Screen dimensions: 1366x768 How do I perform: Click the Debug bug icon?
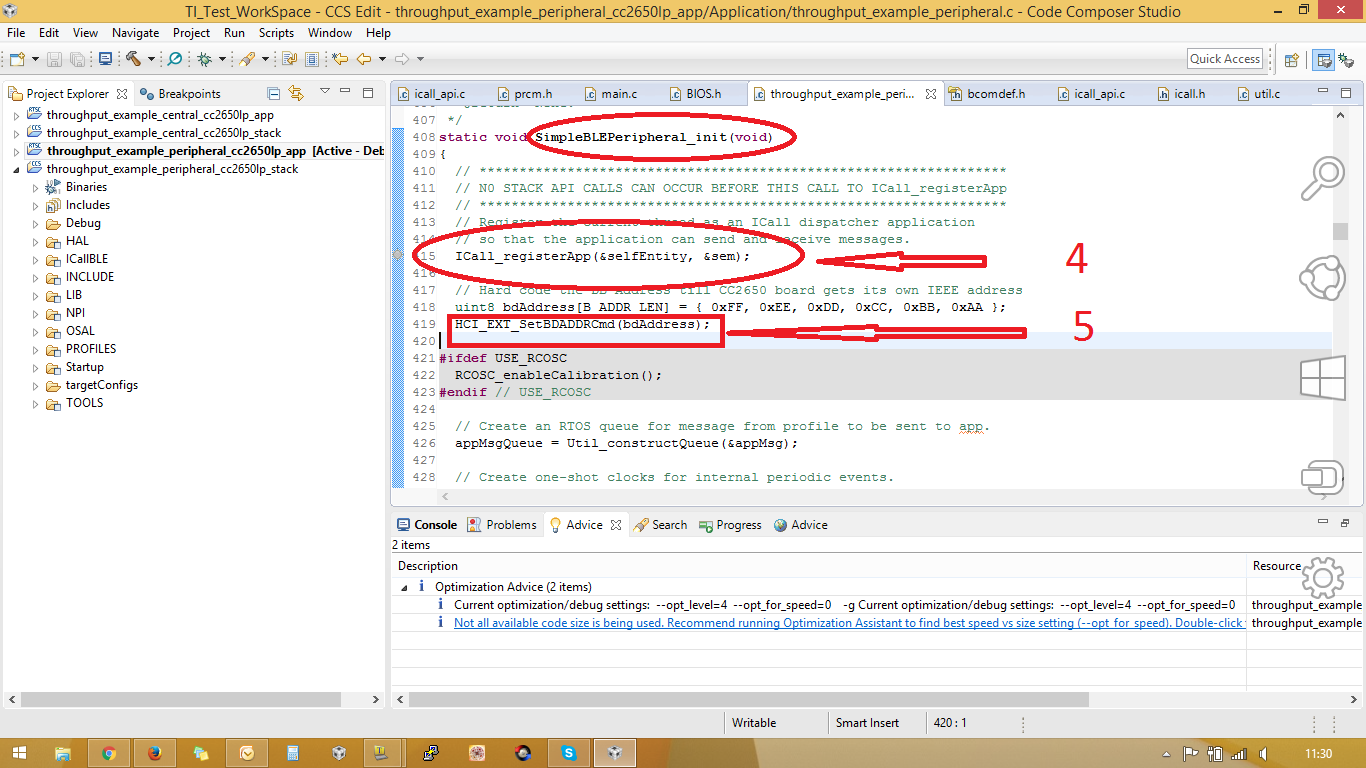tap(204, 59)
